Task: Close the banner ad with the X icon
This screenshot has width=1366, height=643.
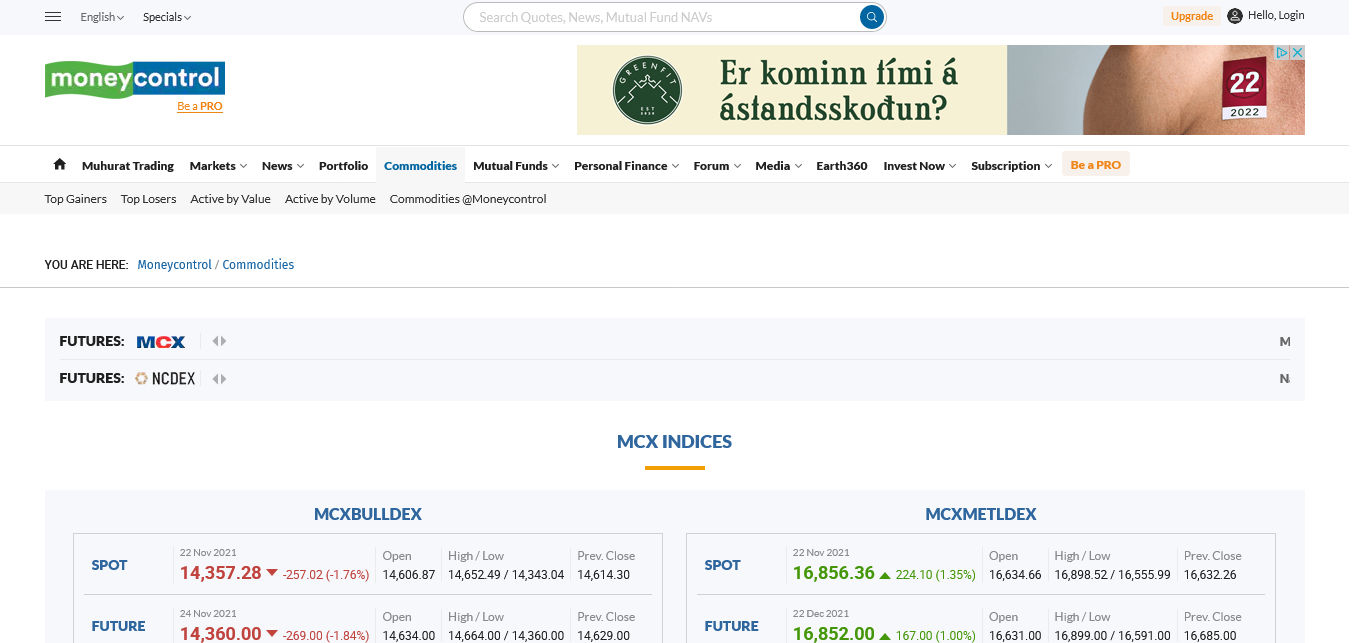Action: (x=1297, y=52)
